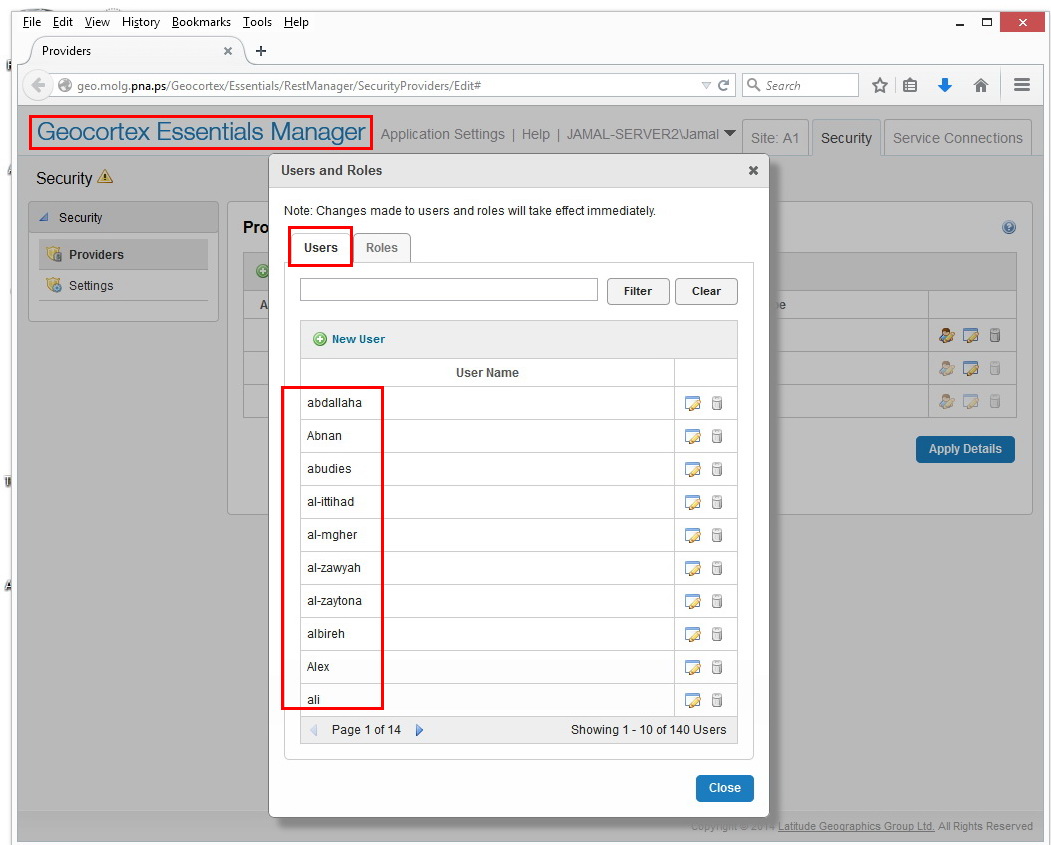Go to browser home page
This screenshot has height=845, width=1051.
pyautogui.click(x=981, y=85)
